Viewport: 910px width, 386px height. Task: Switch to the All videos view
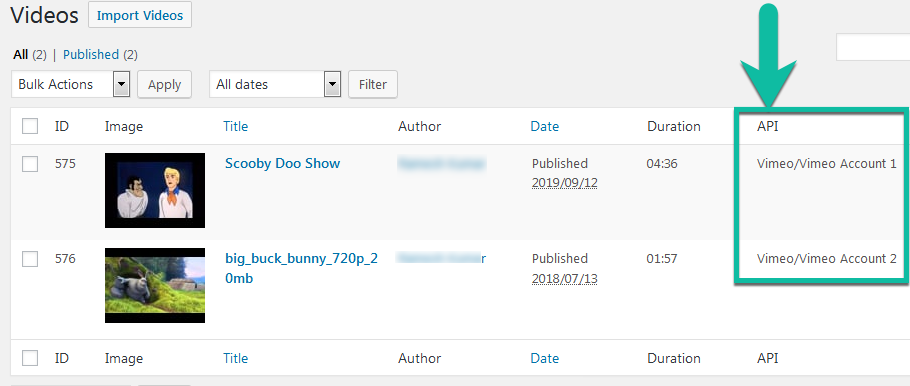tap(21, 55)
